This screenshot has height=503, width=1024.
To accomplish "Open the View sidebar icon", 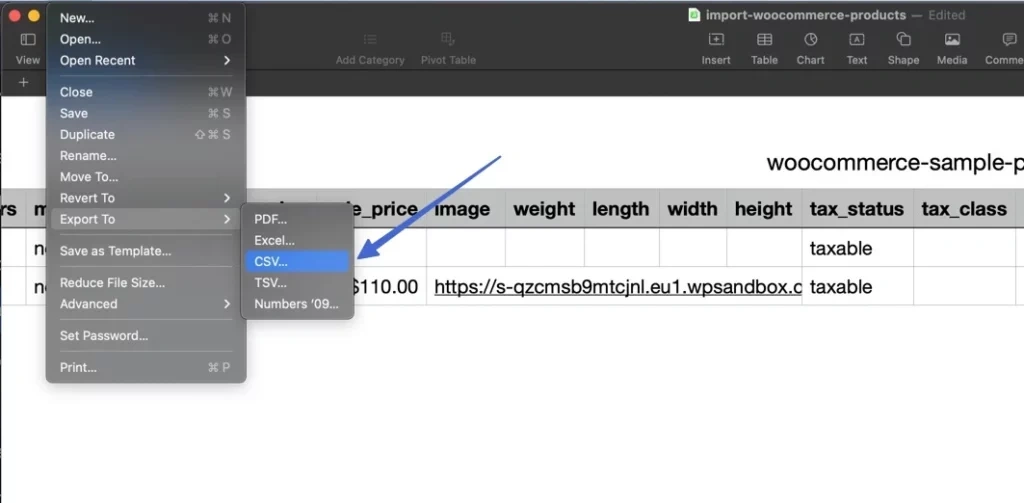I will click(x=28, y=40).
